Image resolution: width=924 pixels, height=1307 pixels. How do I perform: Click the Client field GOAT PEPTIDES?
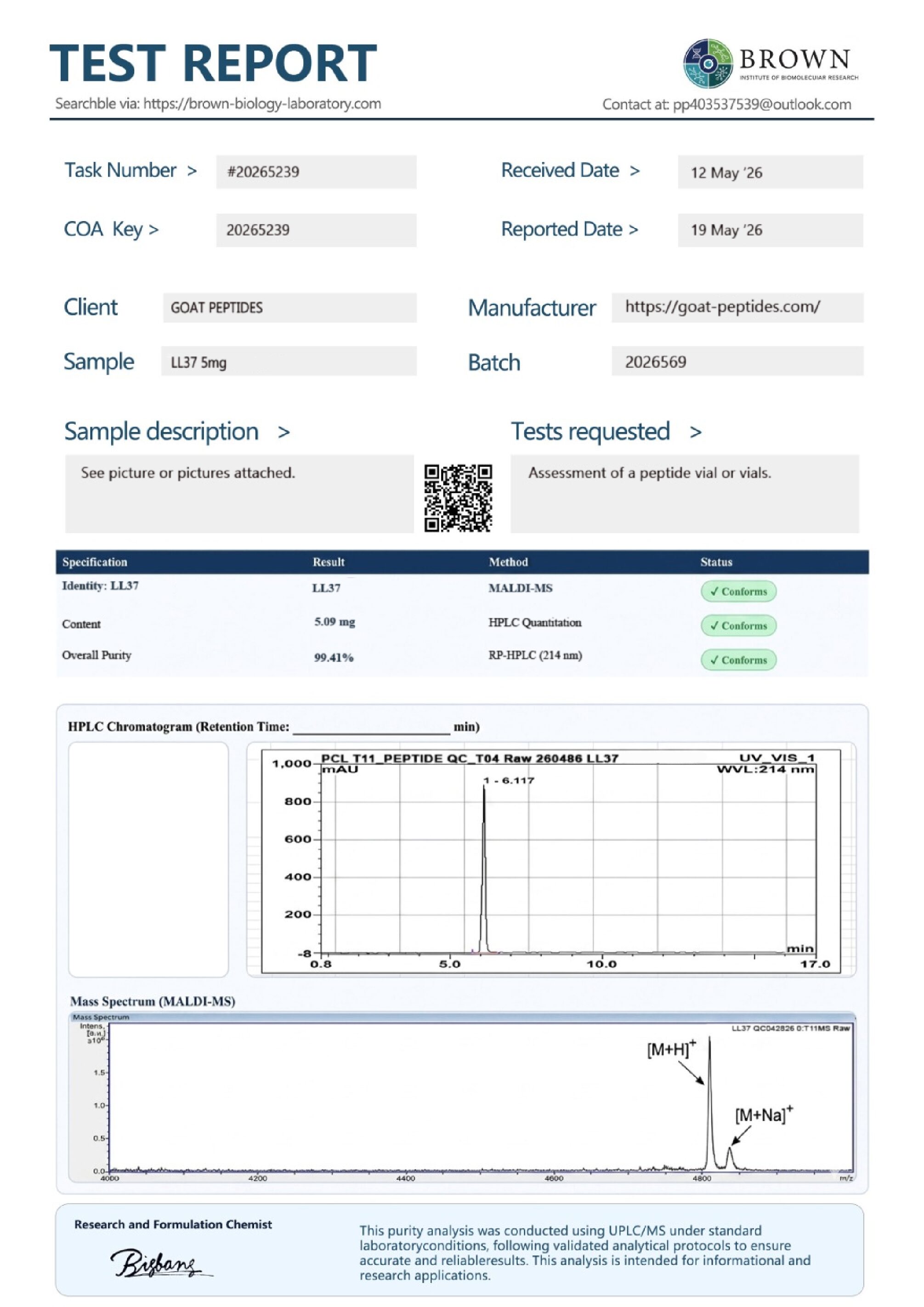(289, 308)
